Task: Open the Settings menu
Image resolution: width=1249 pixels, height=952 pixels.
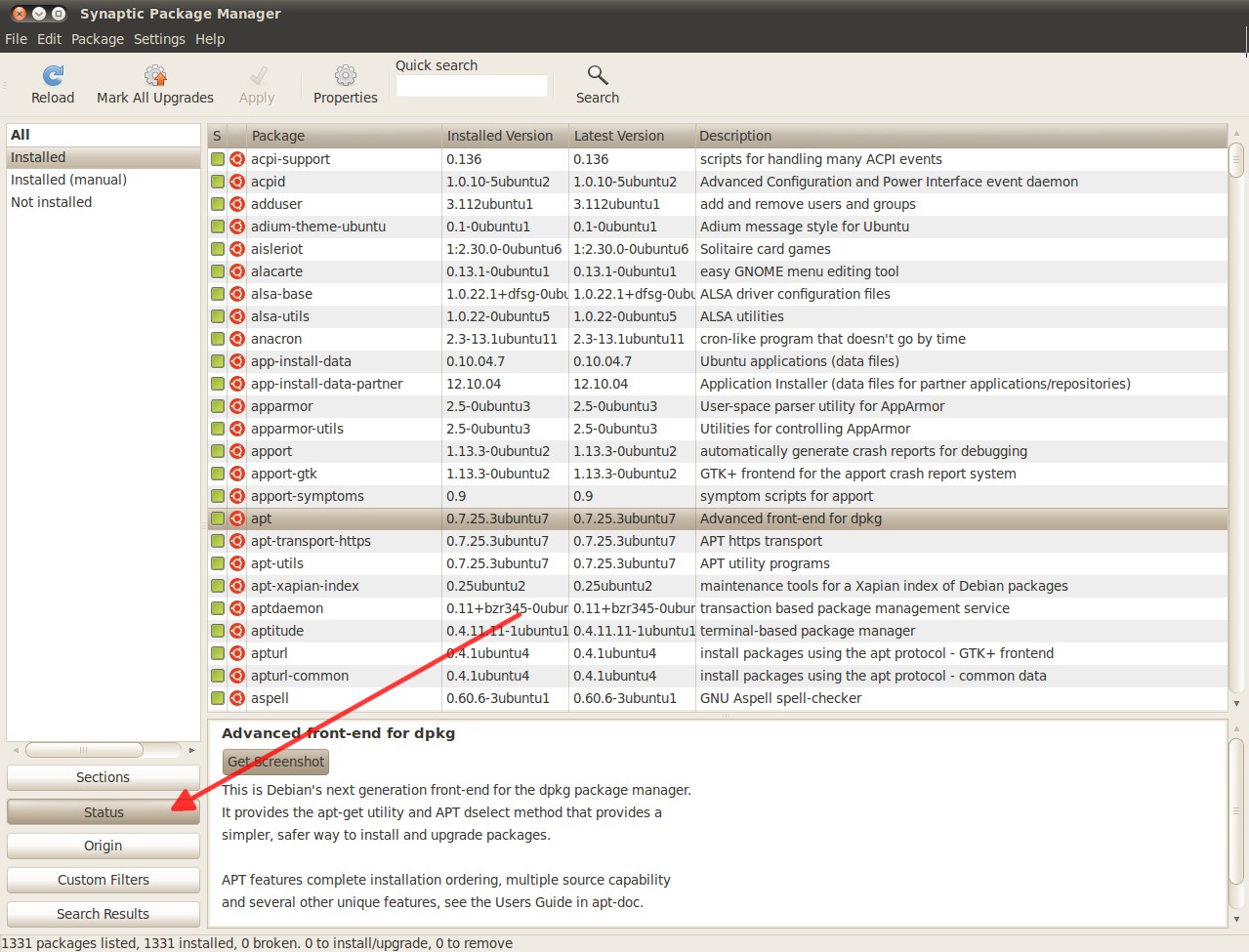Action: click(x=159, y=39)
